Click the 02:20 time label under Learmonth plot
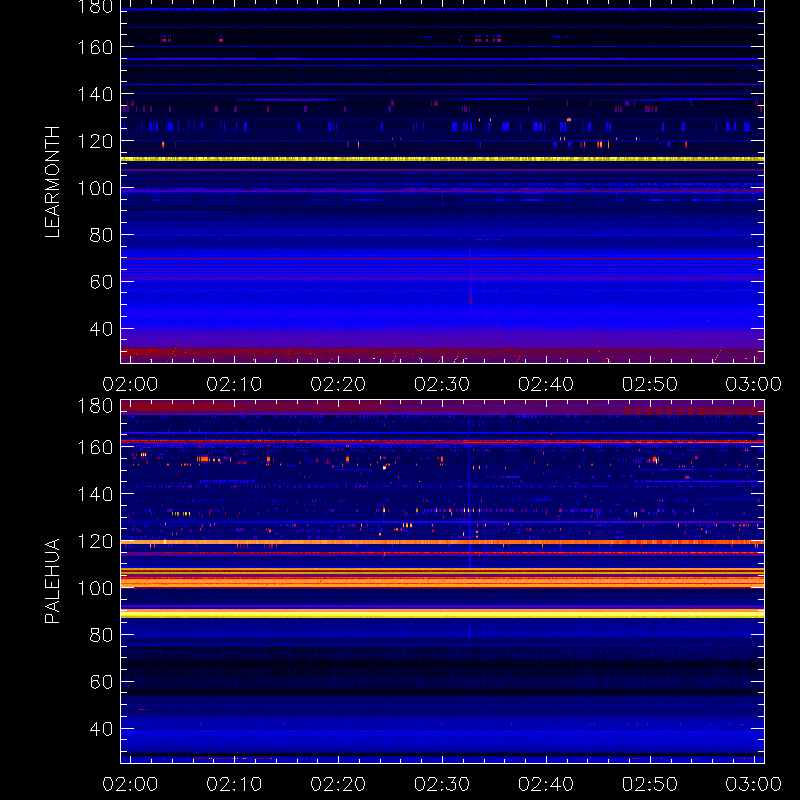 [x=338, y=384]
